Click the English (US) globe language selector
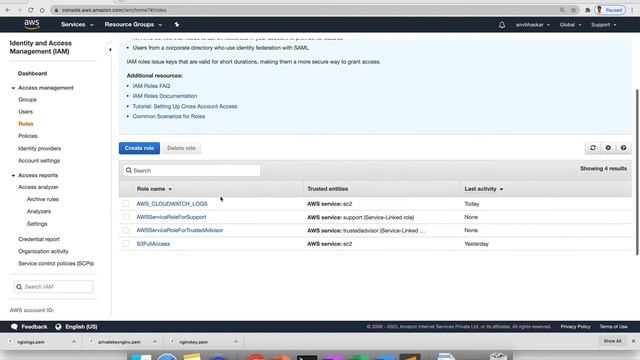 [76, 327]
